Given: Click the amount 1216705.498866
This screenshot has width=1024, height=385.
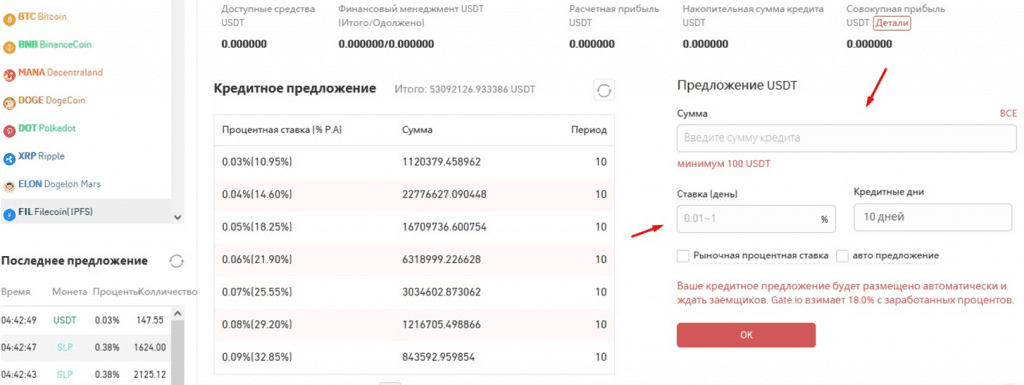Looking at the screenshot, I should [x=441, y=324].
